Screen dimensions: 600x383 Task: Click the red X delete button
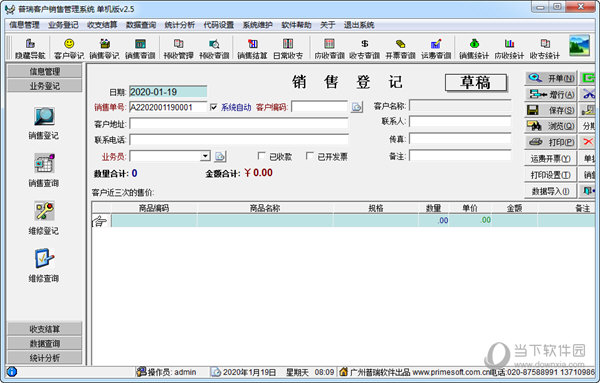tap(588, 142)
